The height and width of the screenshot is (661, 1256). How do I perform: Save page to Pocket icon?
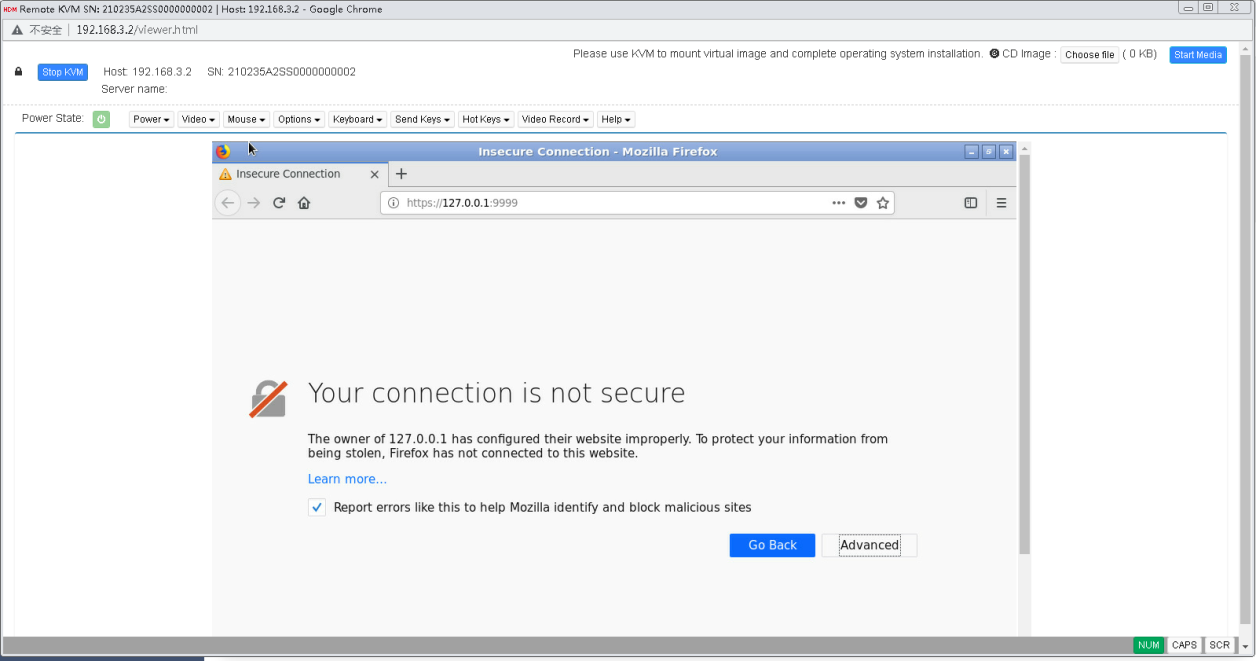click(x=861, y=203)
